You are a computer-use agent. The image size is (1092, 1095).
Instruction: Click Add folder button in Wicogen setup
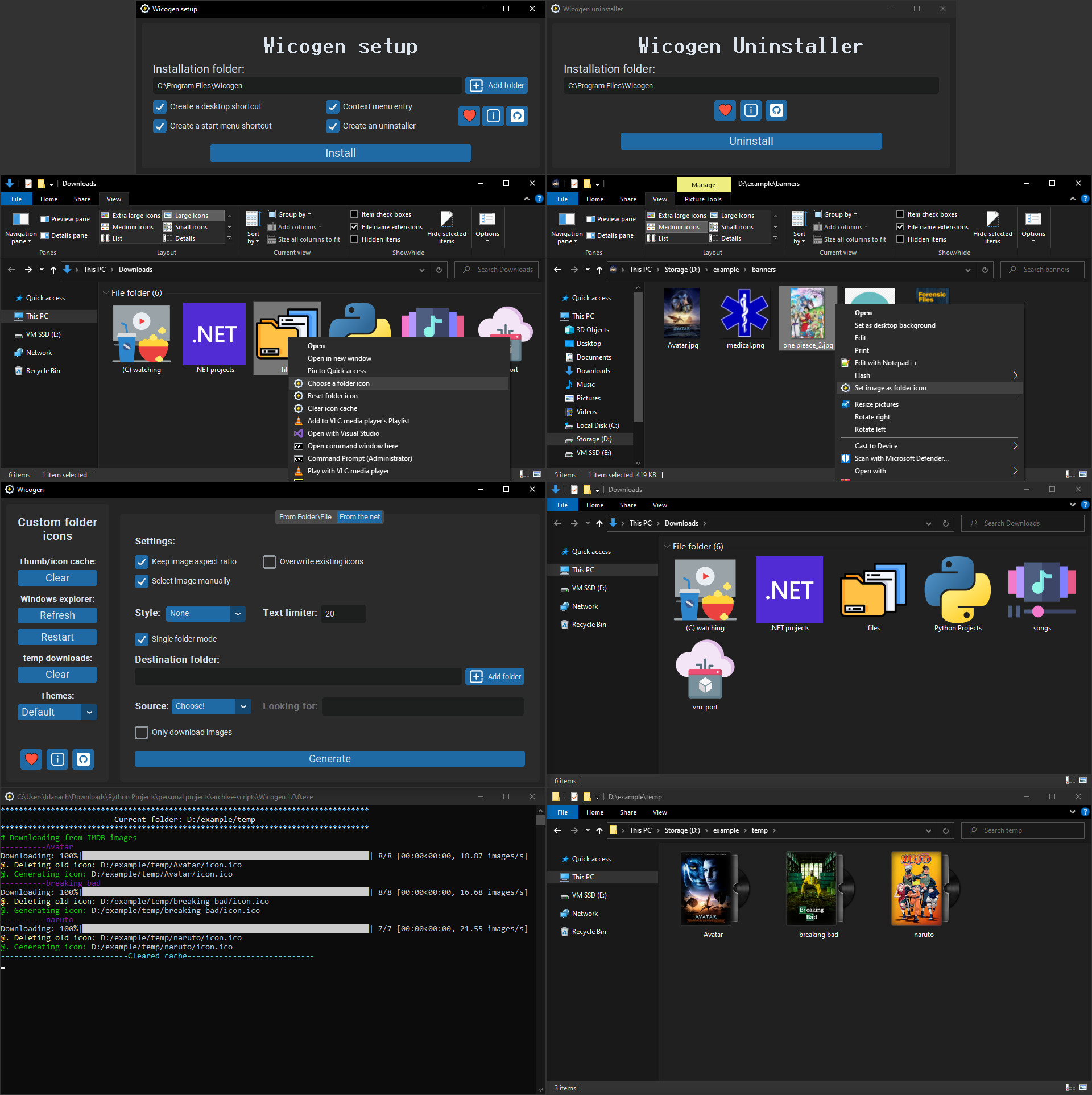tap(497, 85)
